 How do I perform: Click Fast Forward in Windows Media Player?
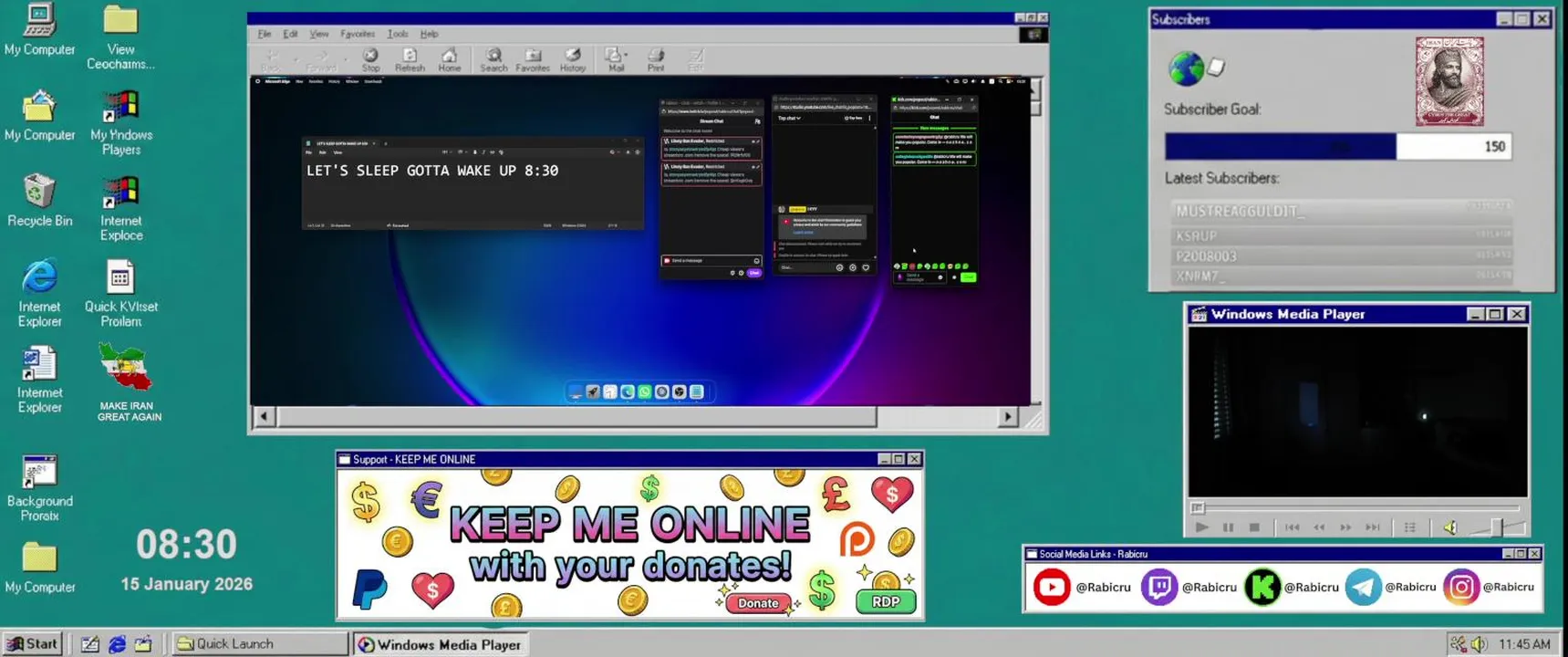1345,527
